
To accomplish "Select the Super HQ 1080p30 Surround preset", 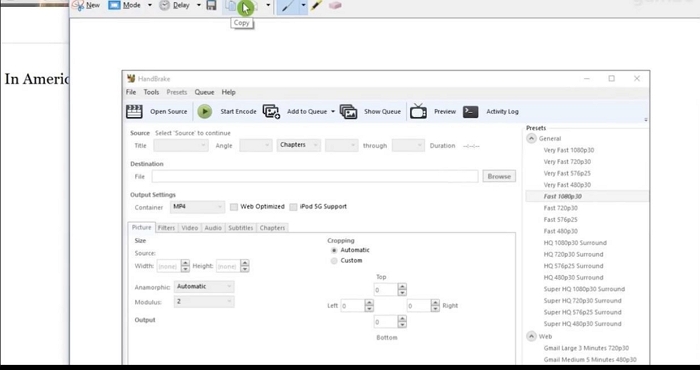I will point(584,289).
